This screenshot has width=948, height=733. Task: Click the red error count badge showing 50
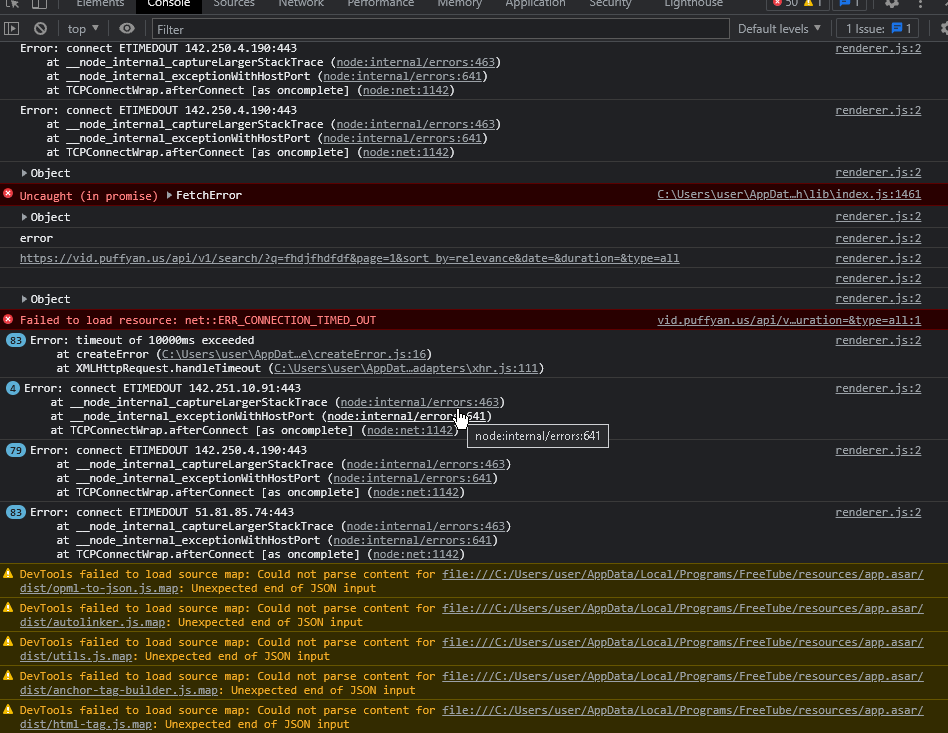pos(785,3)
